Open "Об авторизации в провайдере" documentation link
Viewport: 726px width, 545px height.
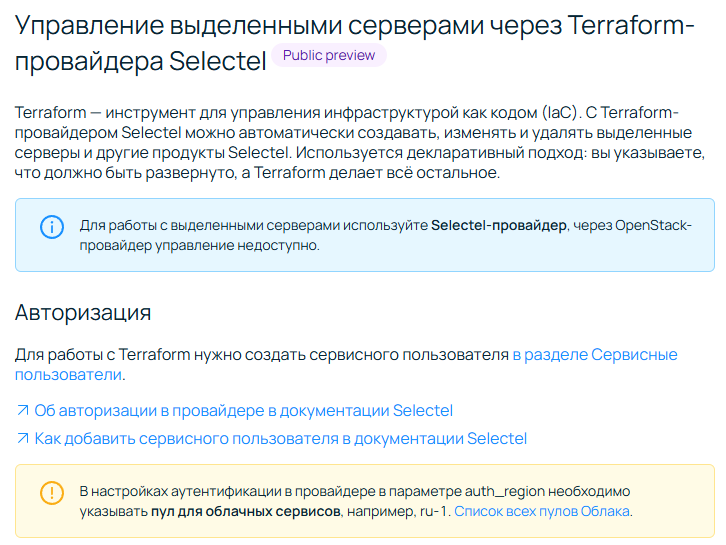[243, 411]
